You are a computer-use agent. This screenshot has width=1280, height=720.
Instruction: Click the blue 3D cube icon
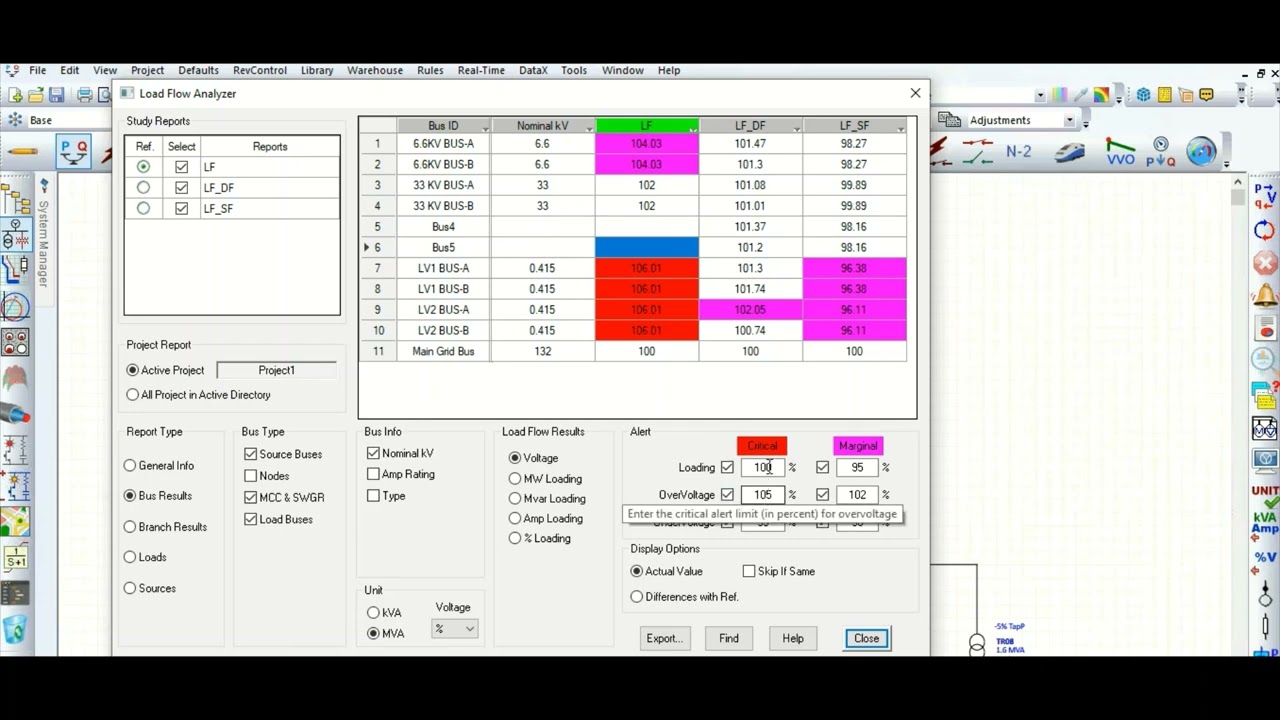(x=1143, y=95)
